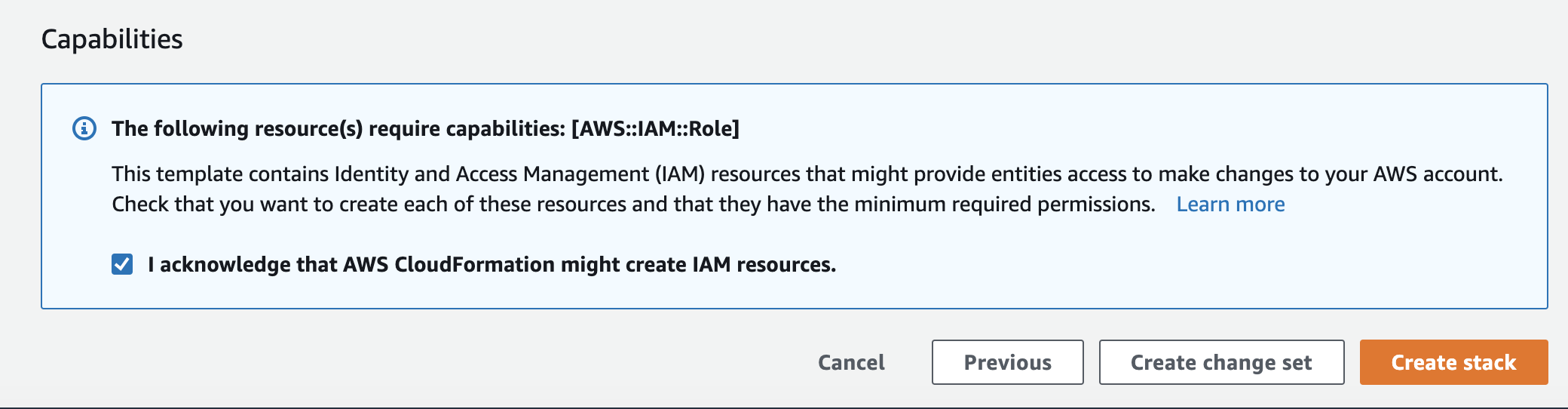Click the 'Identity and Access Management (IAM)' phrase
Screen dimensions: 1568x409
click(x=520, y=174)
